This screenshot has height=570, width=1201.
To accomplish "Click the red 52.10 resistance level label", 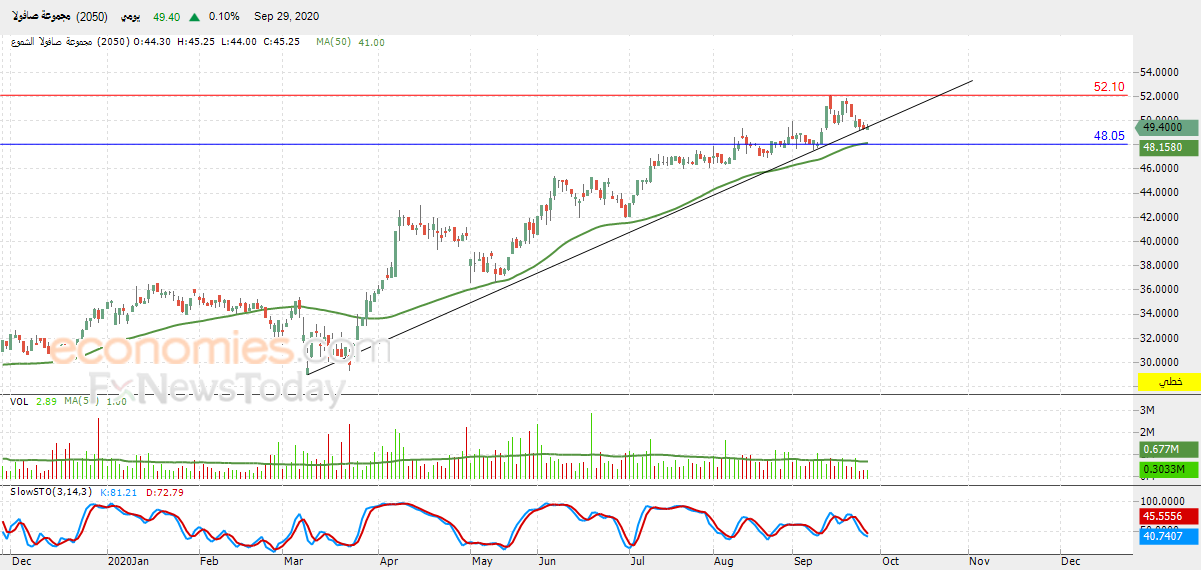I will point(1109,87).
